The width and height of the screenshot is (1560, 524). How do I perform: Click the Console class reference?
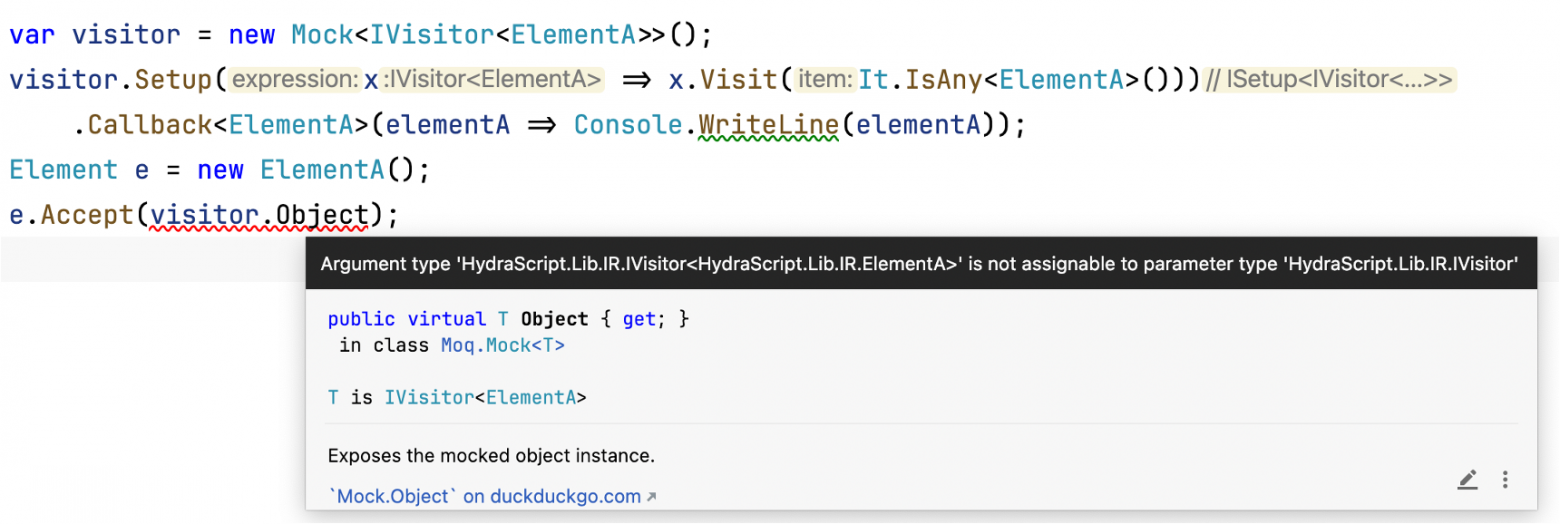tap(629, 125)
